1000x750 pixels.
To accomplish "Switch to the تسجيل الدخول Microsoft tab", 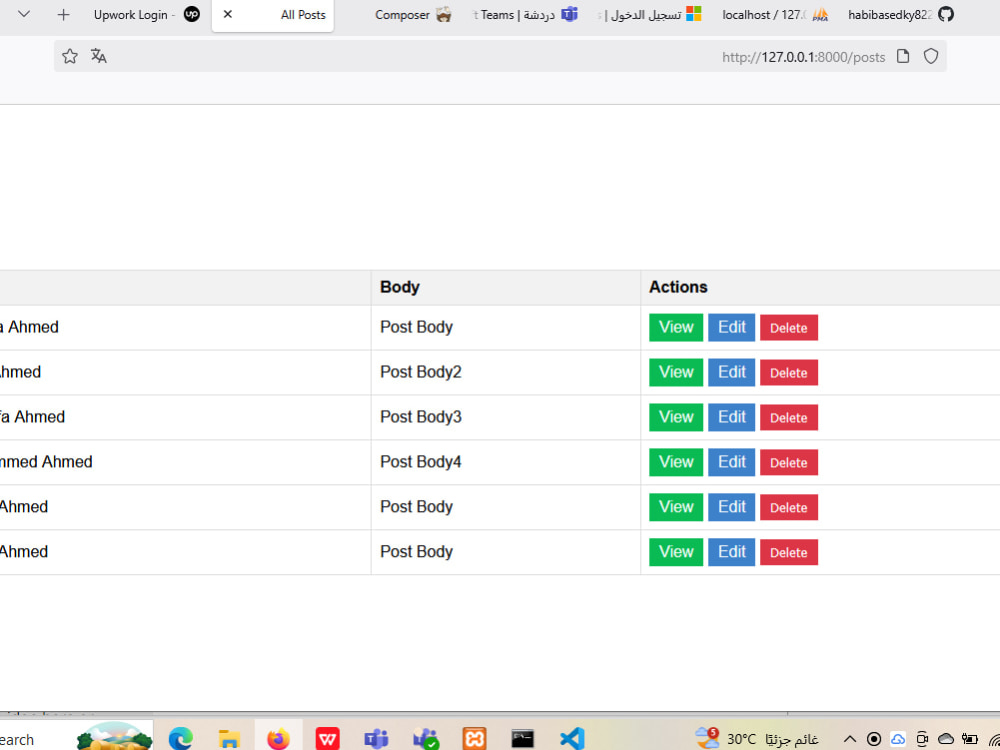I will coord(651,15).
